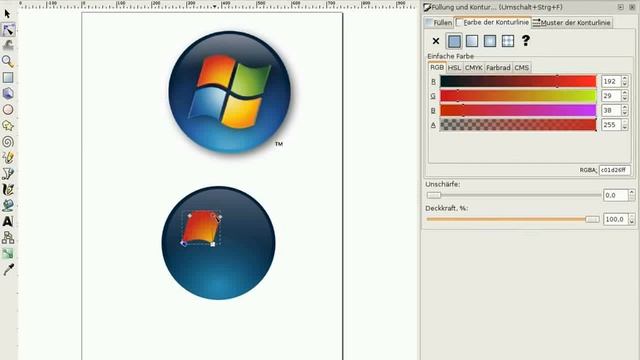Switch color mode to RGB tab
This screenshot has width=640, height=360.
[x=437, y=67]
